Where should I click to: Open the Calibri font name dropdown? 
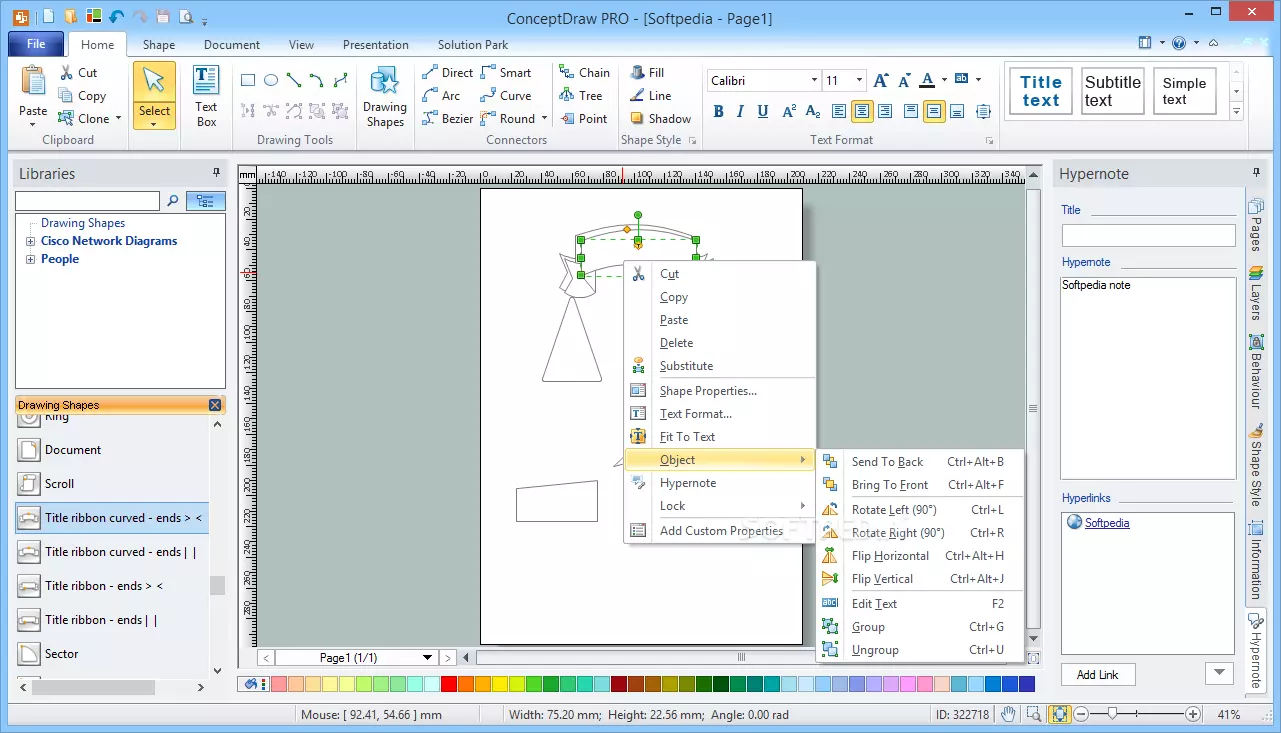coord(814,80)
